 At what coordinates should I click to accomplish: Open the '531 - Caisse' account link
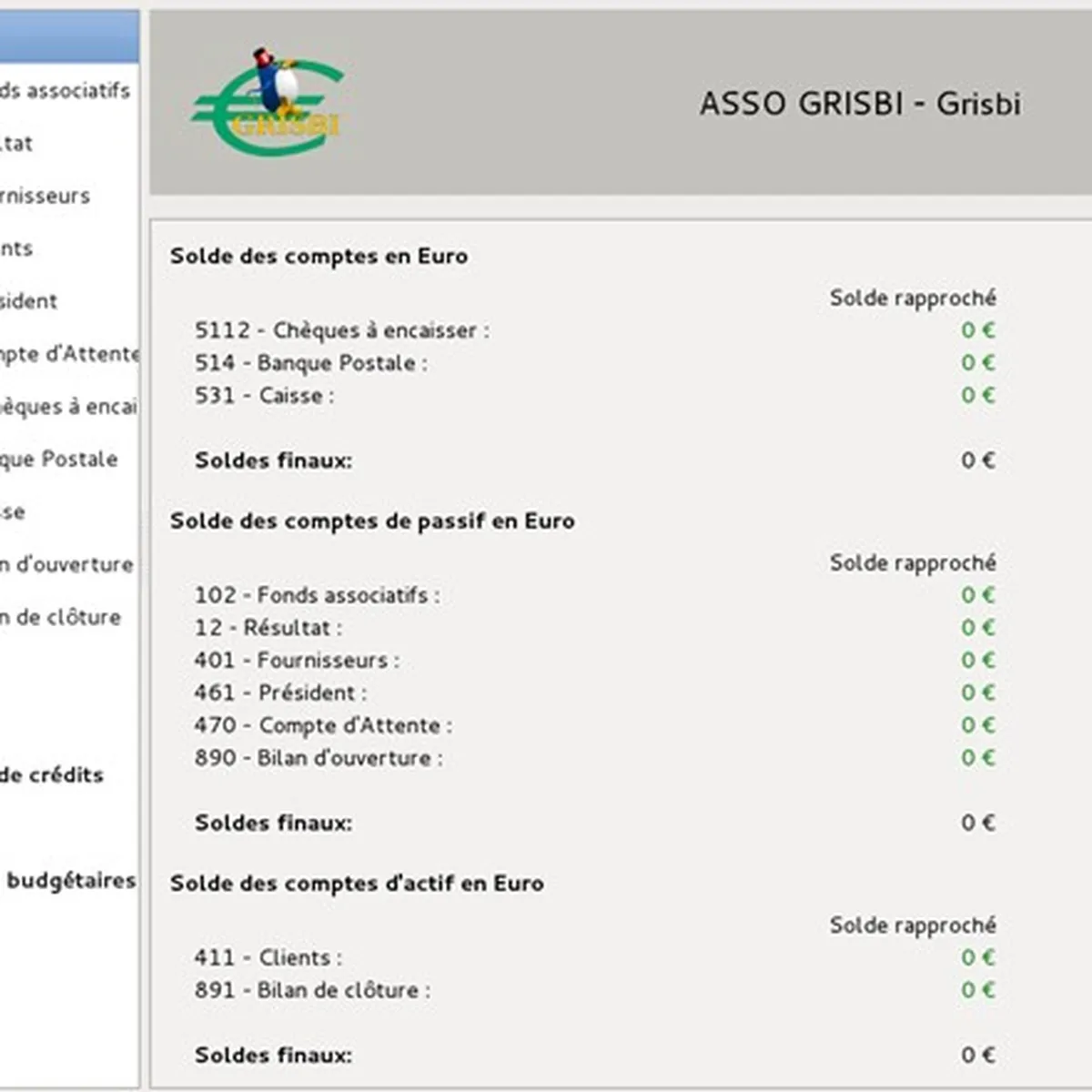[264, 396]
